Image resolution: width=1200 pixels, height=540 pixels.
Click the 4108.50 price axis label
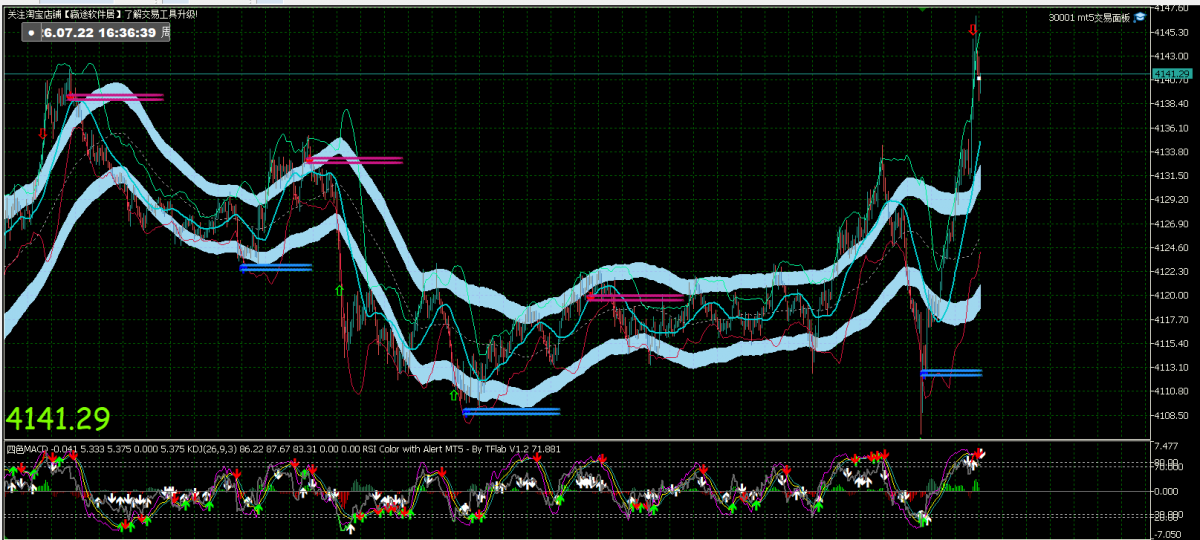1172,416
